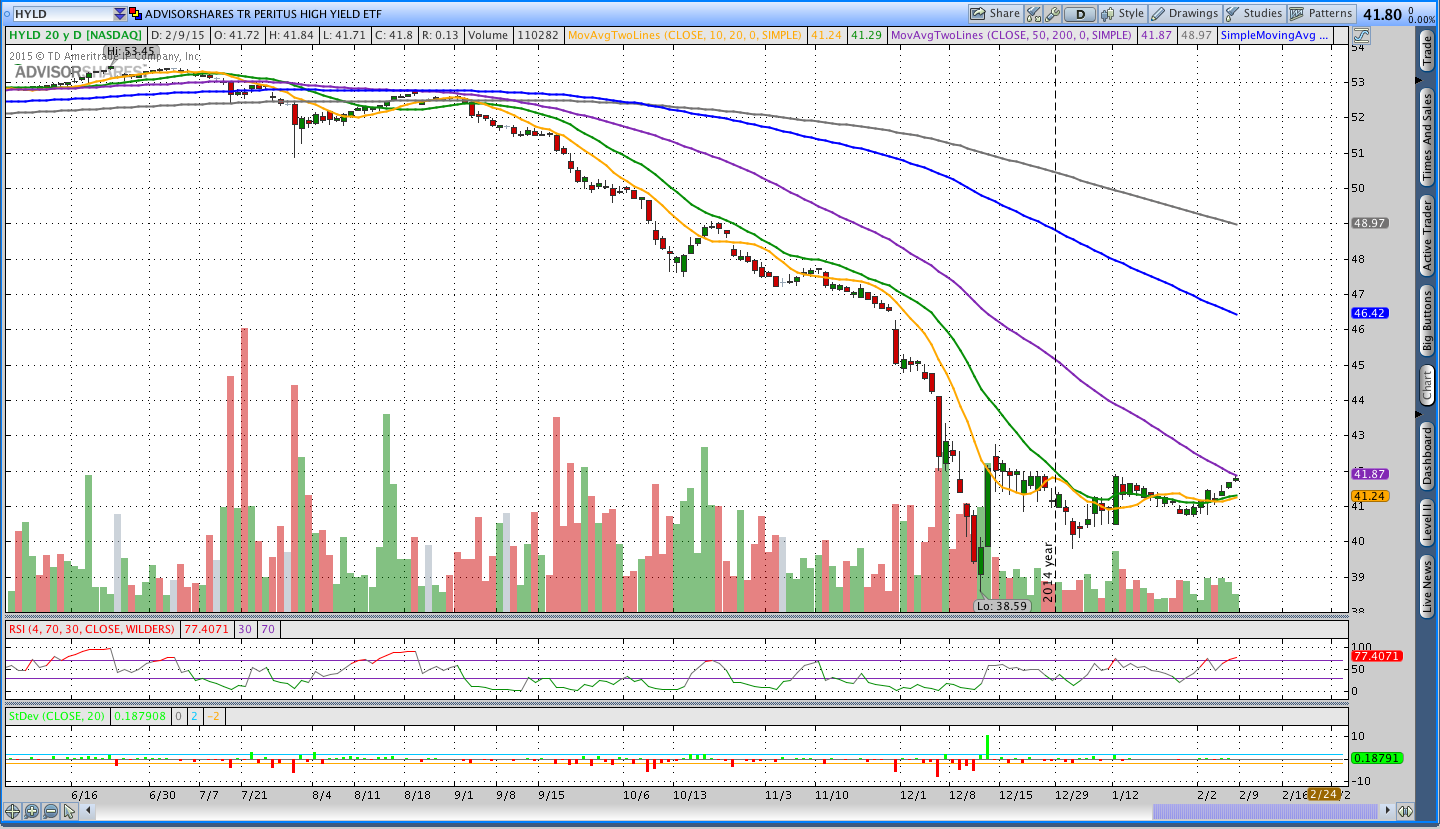Open the D timeframe selector
The height and width of the screenshot is (829, 1440).
[1080, 14]
